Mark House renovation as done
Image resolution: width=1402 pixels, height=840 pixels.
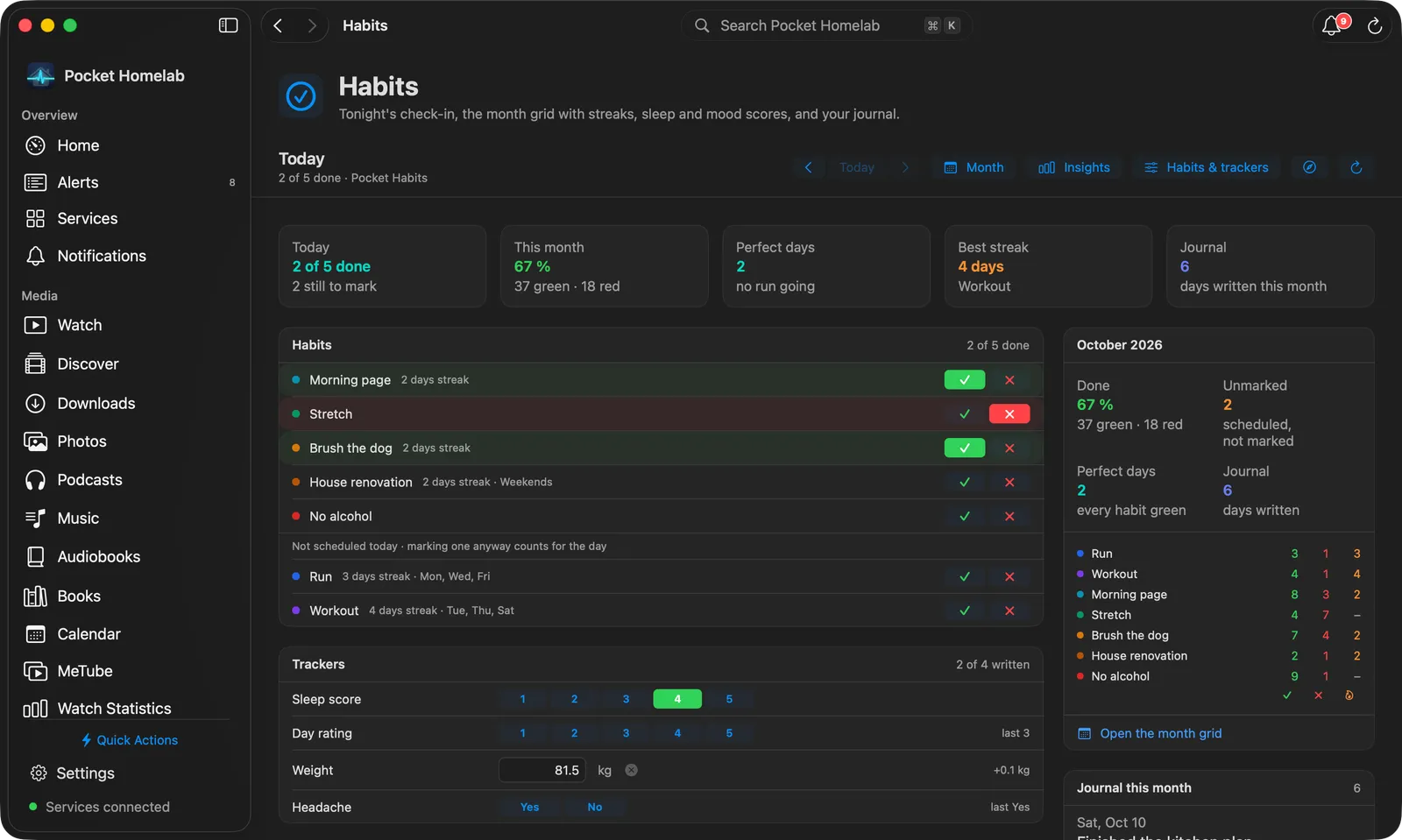click(x=965, y=483)
